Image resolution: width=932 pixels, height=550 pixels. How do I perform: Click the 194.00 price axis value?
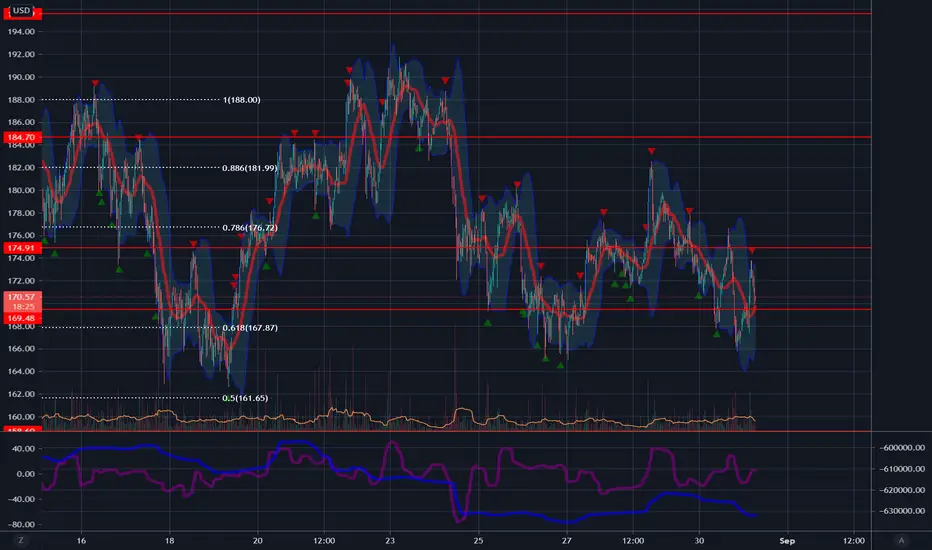[x=21, y=32]
